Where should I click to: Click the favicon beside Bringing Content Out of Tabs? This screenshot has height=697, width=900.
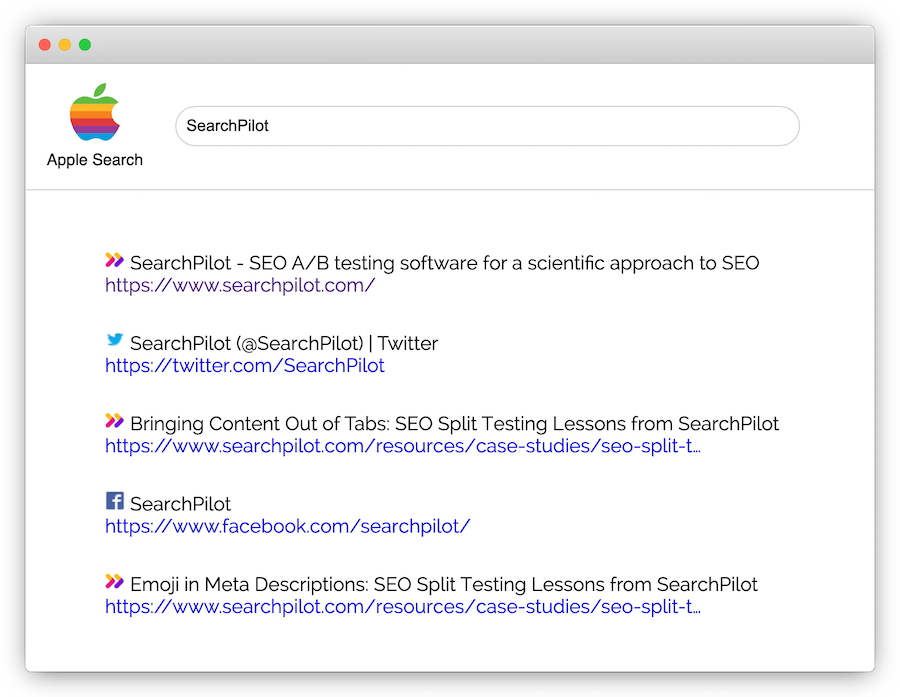[114, 421]
